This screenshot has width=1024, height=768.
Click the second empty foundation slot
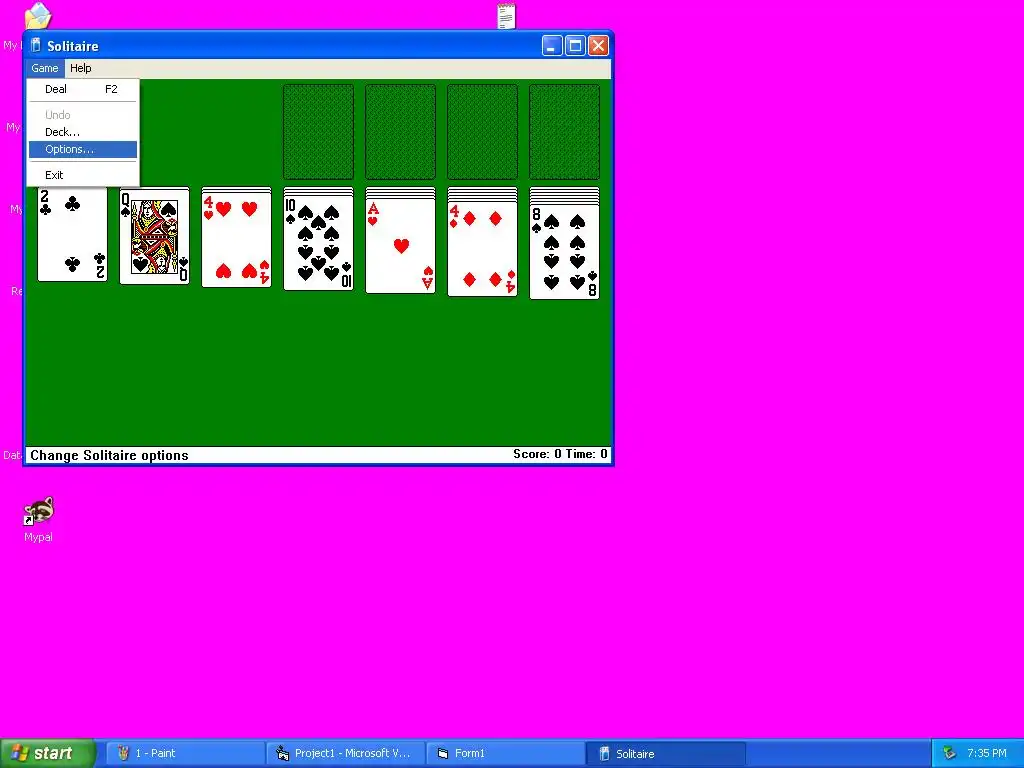point(400,131)
